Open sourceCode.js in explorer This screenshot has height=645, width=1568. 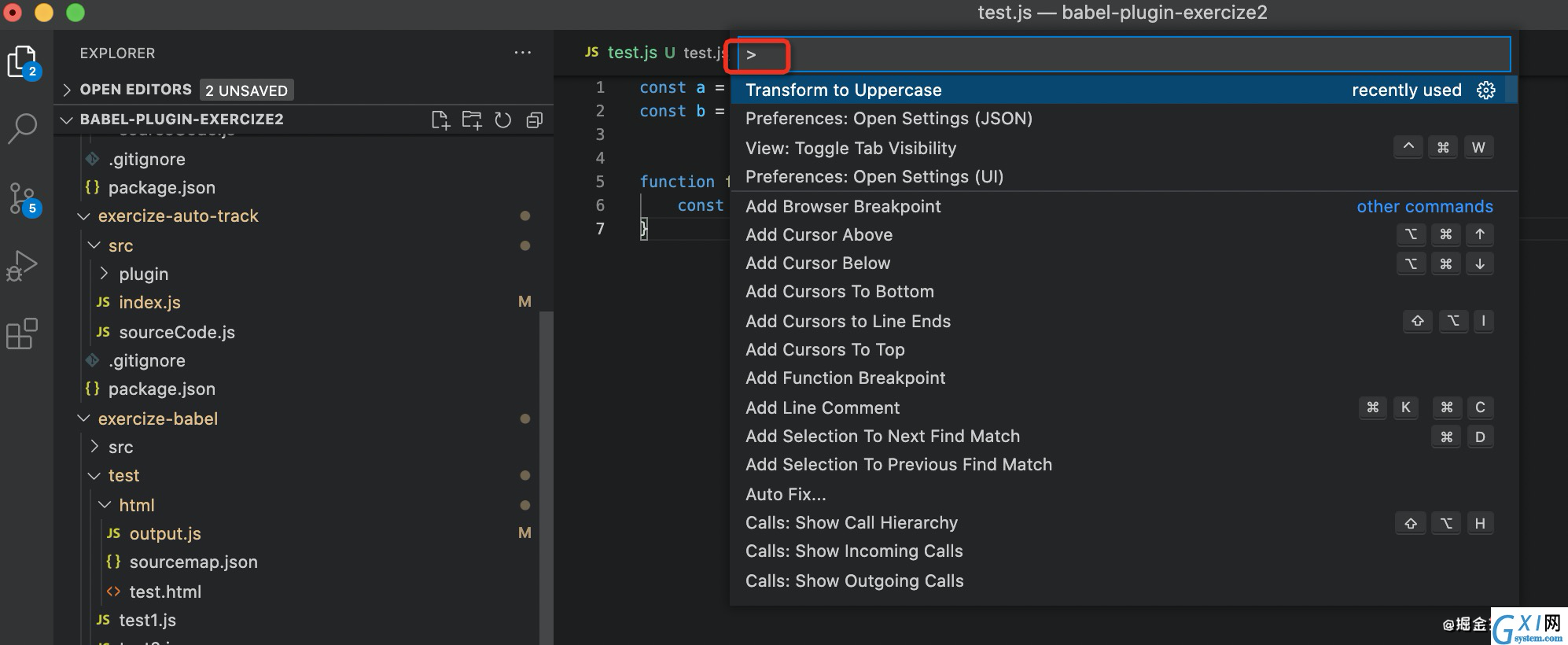(x=177, y=332)
